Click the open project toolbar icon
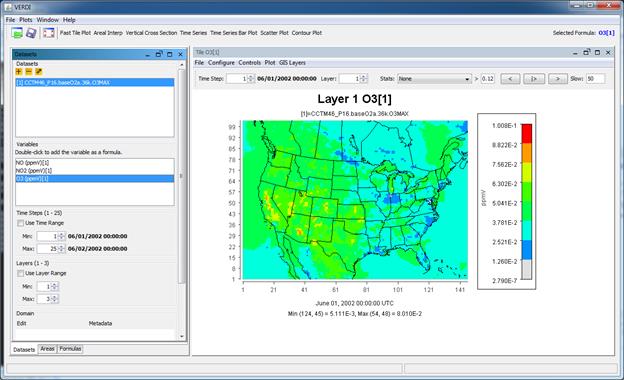624x380 pixels. [17, 33]
